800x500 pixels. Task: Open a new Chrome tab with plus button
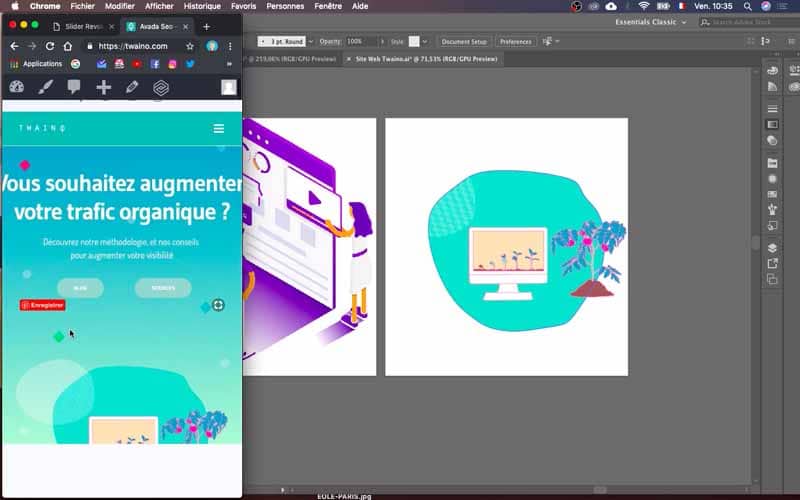point(207,27)
